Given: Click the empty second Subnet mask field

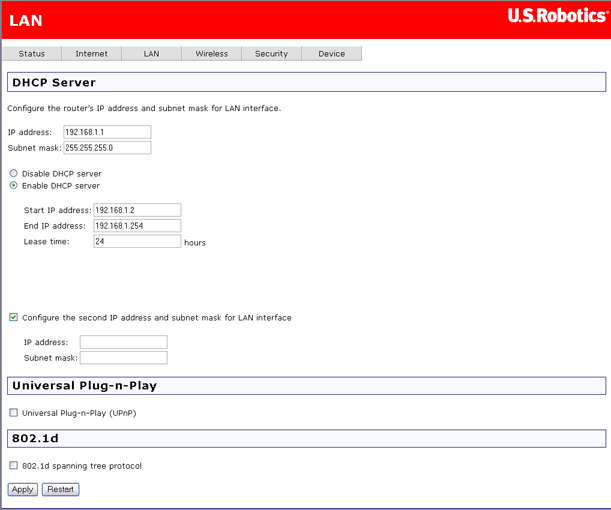Looking at the screenshot, I should [124, 358].
